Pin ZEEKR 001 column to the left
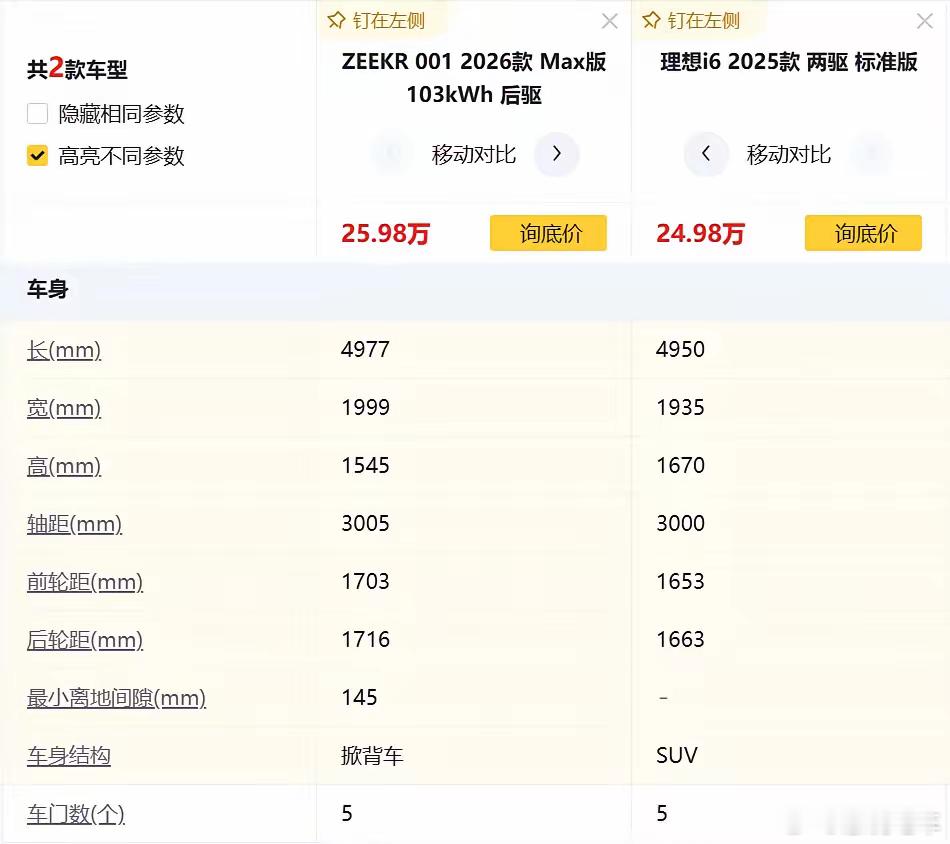Image resolution: width=950 pixels, height=844 pixels. (376, 21)
